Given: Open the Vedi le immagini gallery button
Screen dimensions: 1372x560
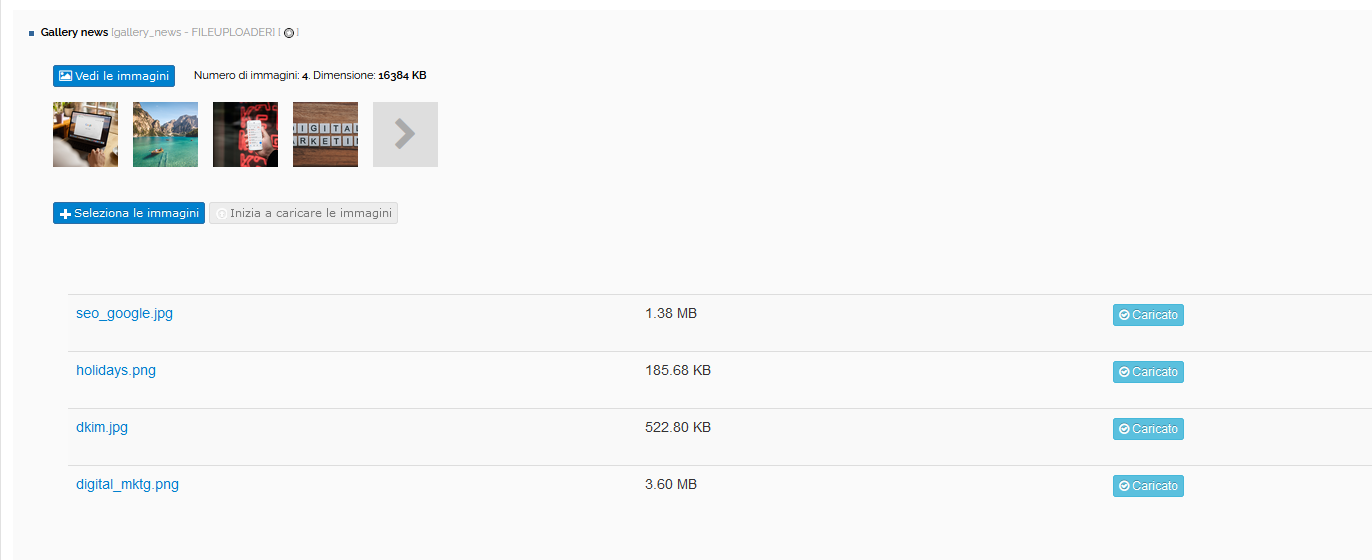Looking at the screenshot, I should [x=114, y=76].
